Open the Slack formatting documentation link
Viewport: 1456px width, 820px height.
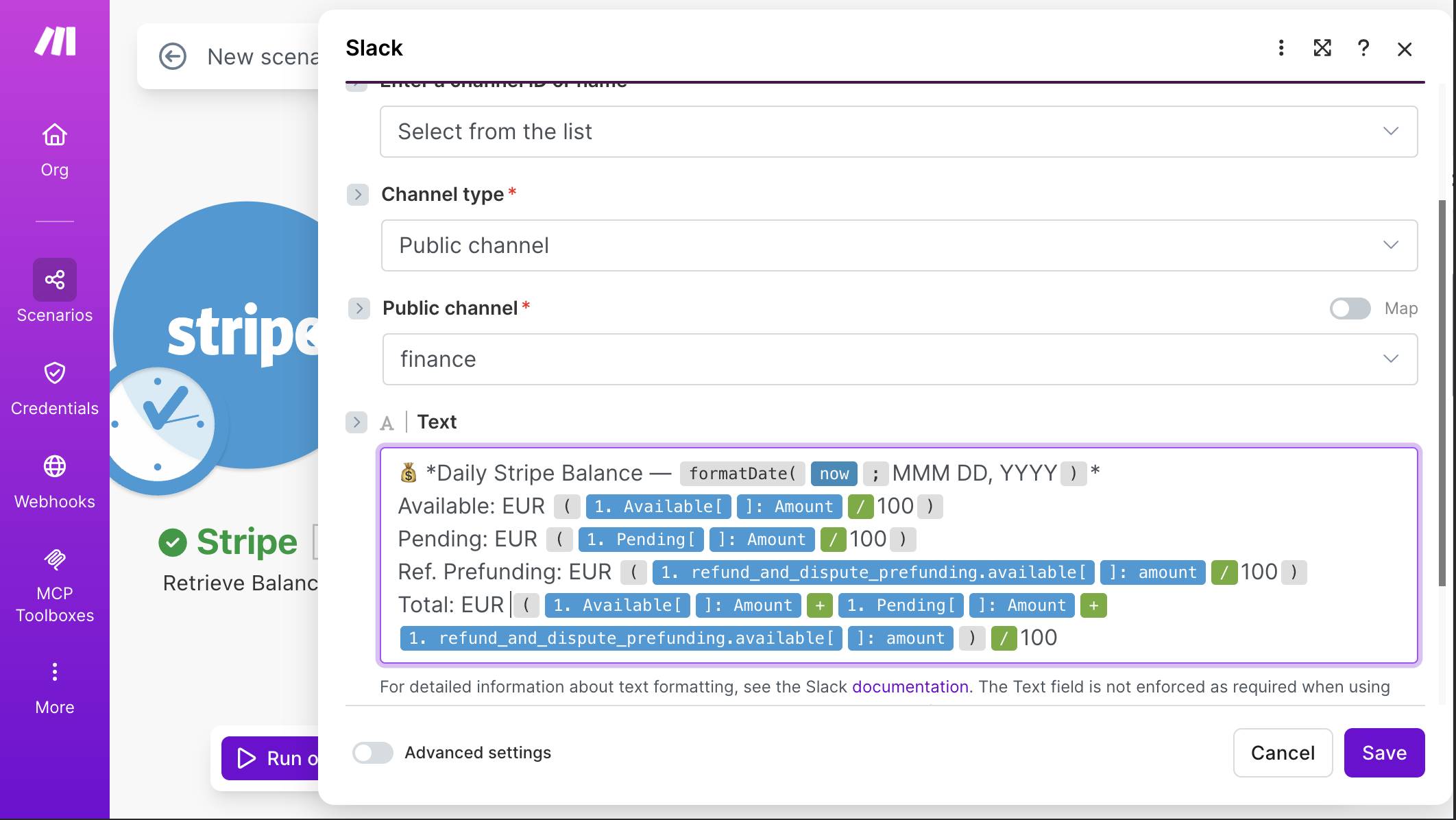(x=910, y=686)
